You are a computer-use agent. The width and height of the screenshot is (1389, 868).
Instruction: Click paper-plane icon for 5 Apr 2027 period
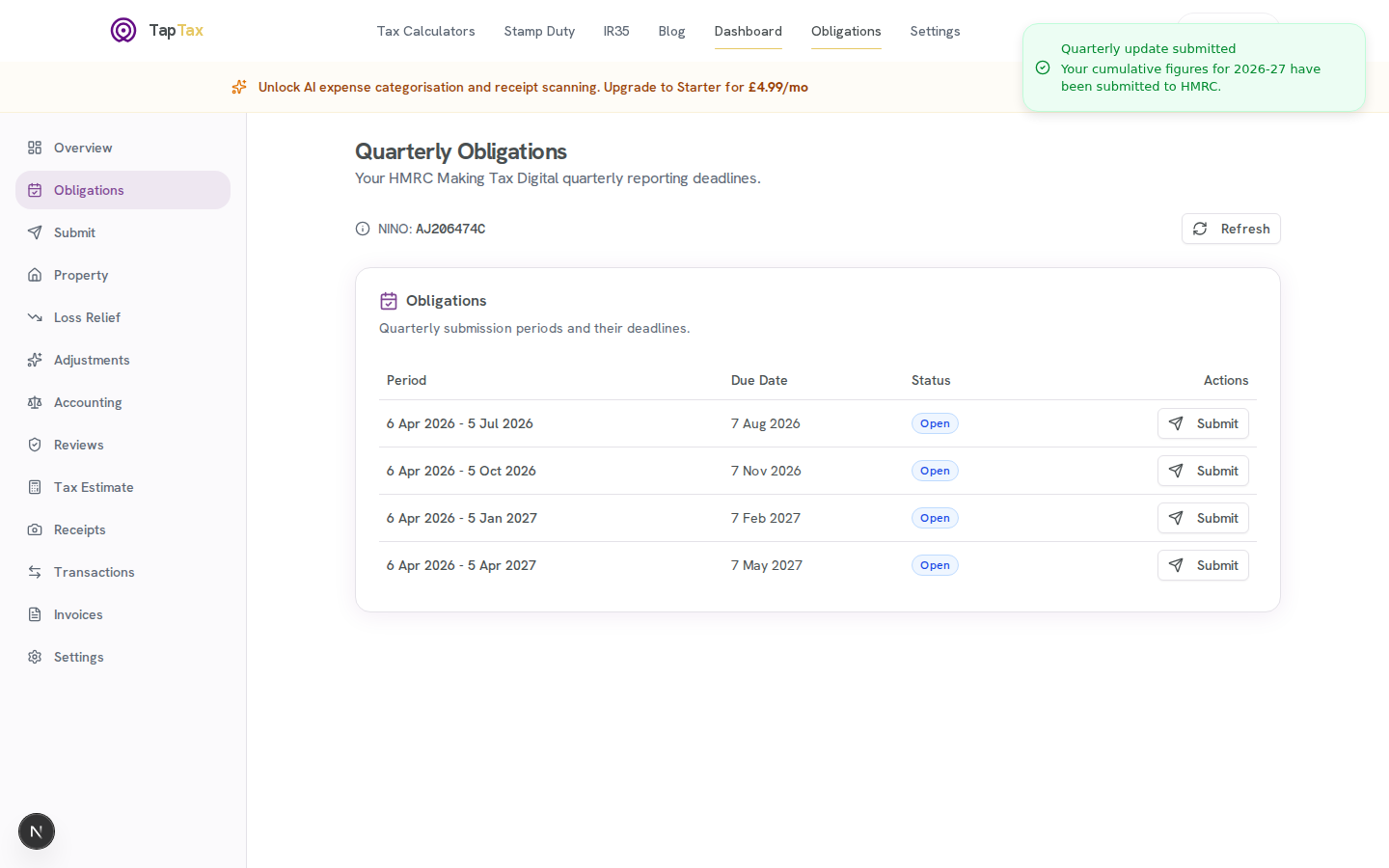[x=1176, y=565]
